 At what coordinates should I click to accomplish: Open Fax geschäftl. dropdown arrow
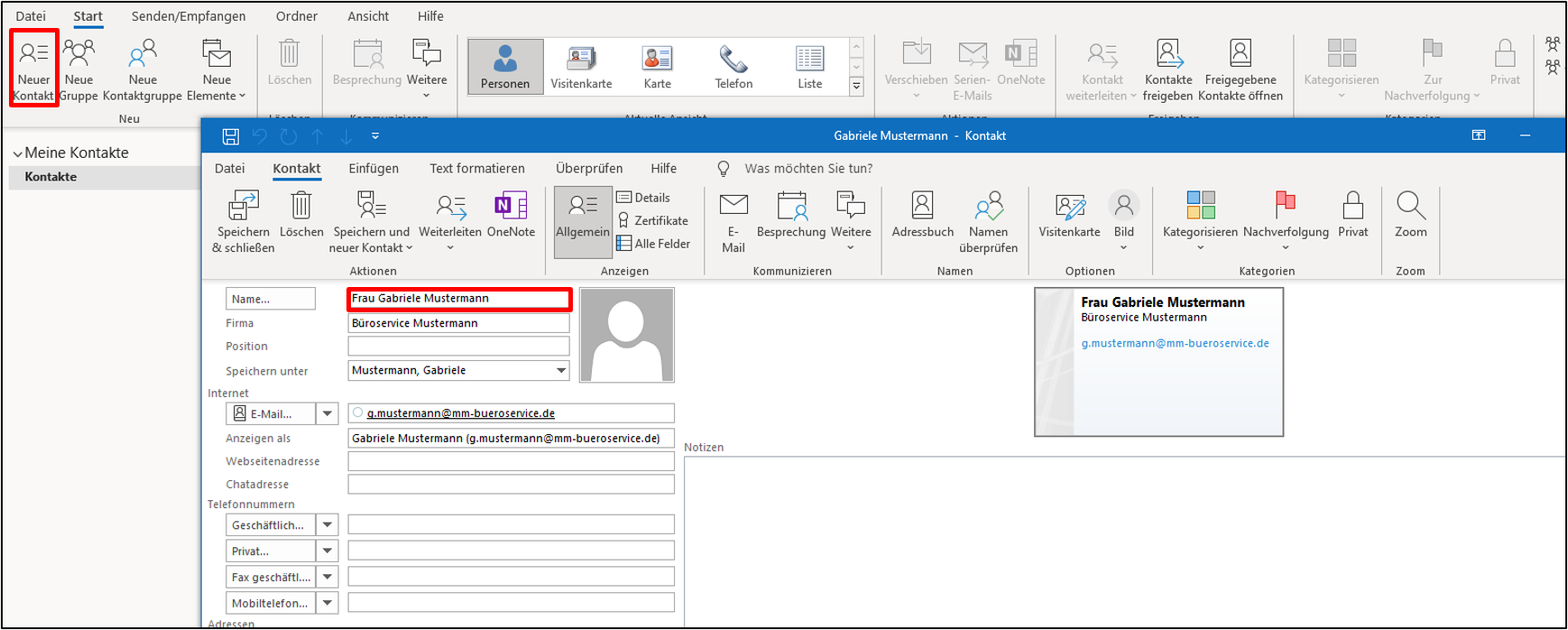327,577
